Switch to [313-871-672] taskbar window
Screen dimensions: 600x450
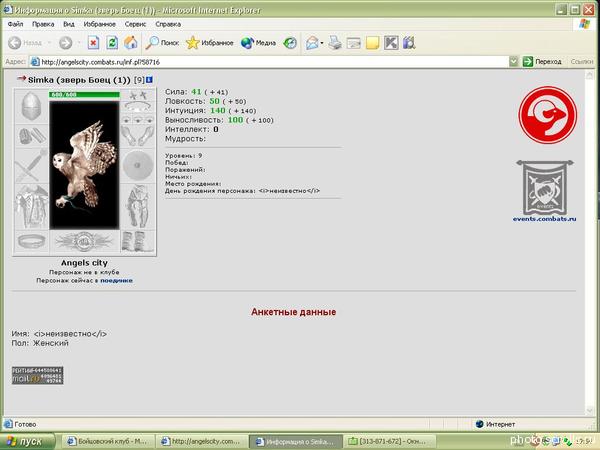(388, 442)
